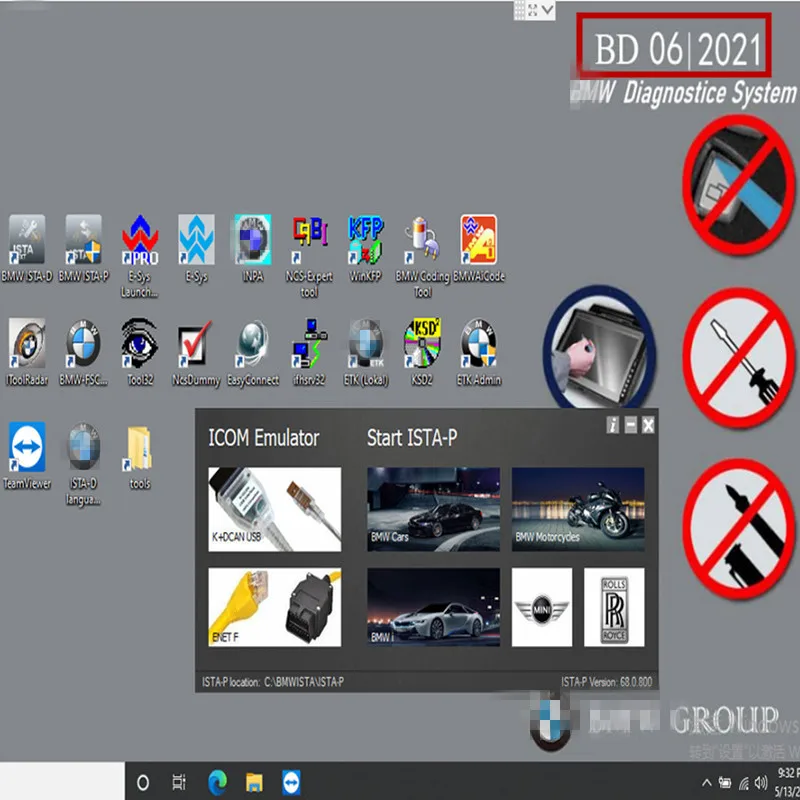Open the BMW-FSC desktop shortcut

pos(84,352)
